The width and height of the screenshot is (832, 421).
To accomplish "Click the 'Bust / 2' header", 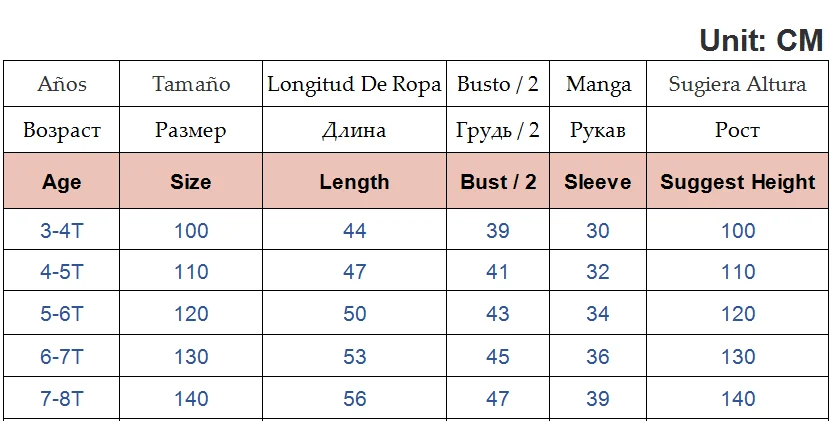I will tap(498, 182).
